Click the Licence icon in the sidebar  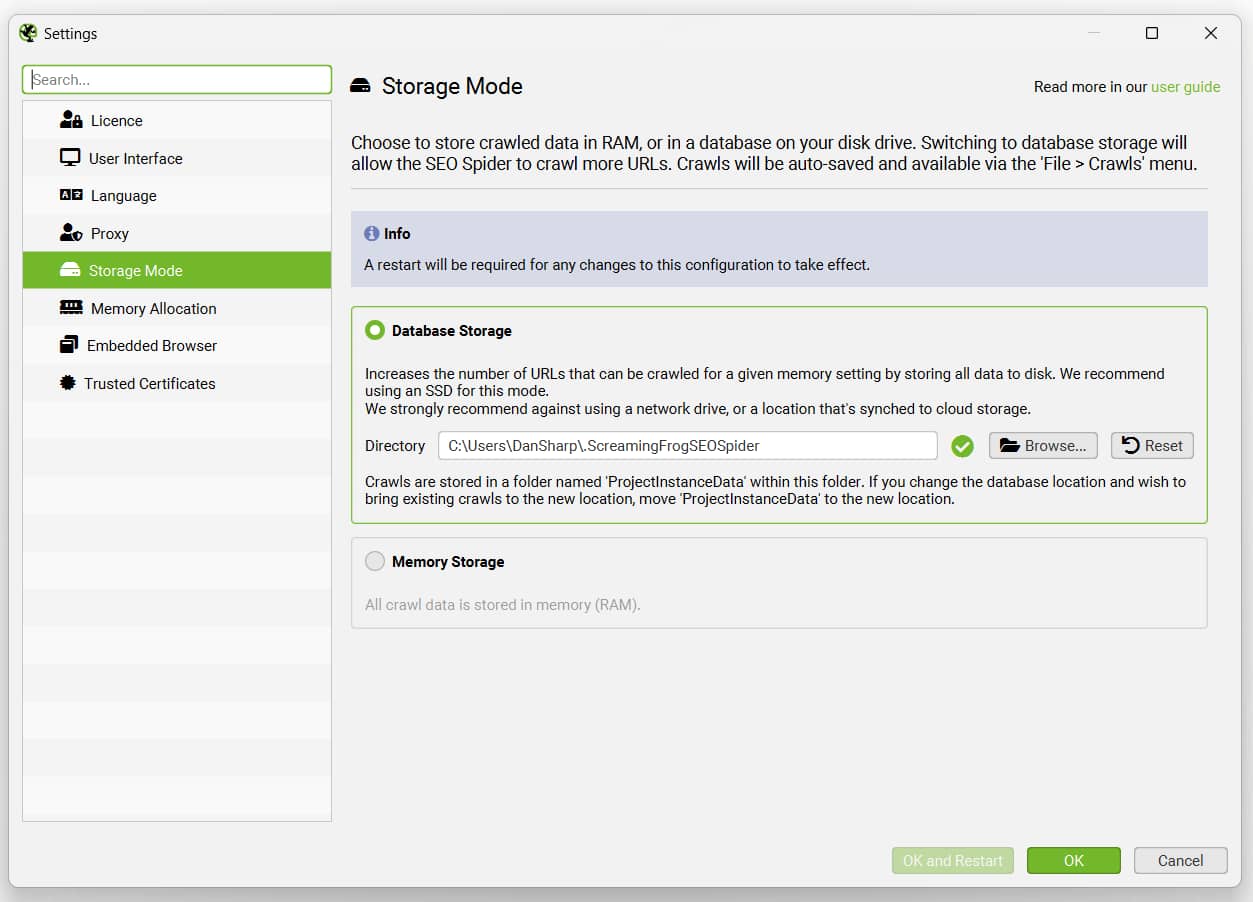pos(71,121)
